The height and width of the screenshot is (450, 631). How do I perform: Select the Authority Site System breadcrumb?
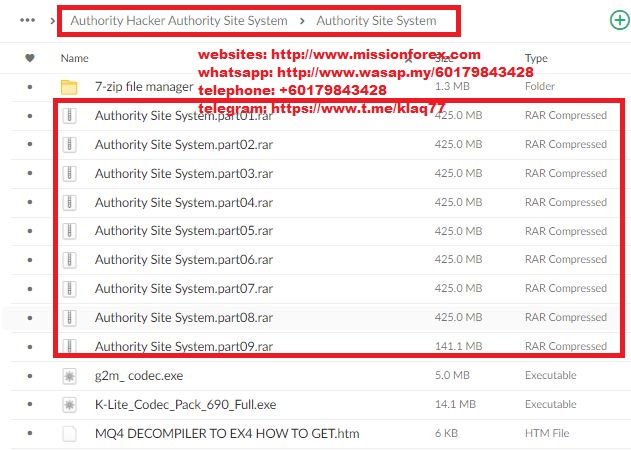coord(376,21)
